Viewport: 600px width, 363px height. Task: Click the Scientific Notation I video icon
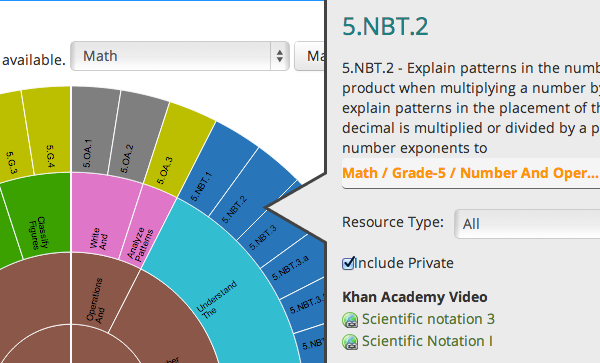click(350, 342)
